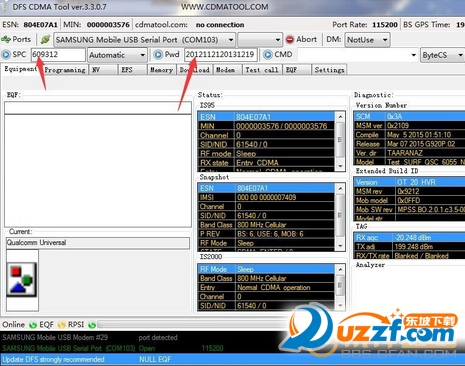Image resolution: width=465 pixels, height=366 pixels.
Task: Click the red Abort icon
Action: tap(290, 40)
